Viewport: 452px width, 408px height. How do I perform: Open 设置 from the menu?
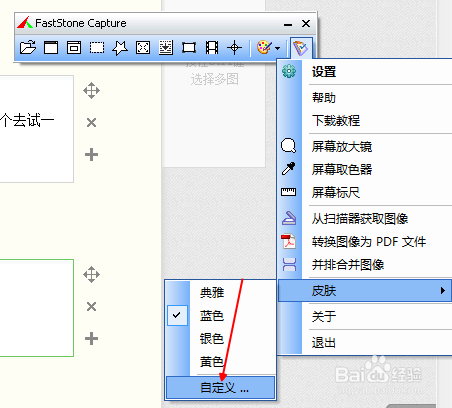(365, 72)
